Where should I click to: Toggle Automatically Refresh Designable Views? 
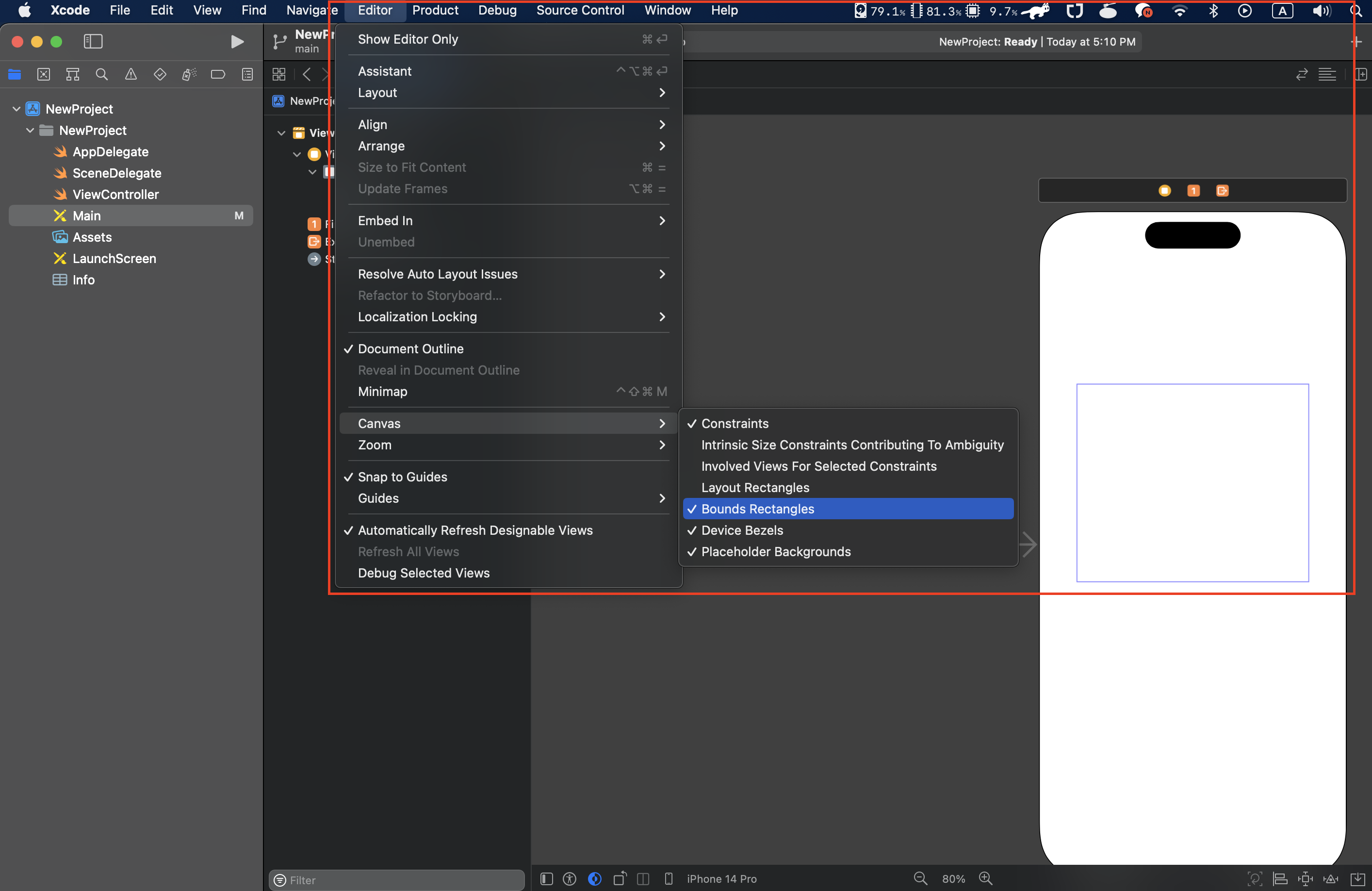point(508,530)
